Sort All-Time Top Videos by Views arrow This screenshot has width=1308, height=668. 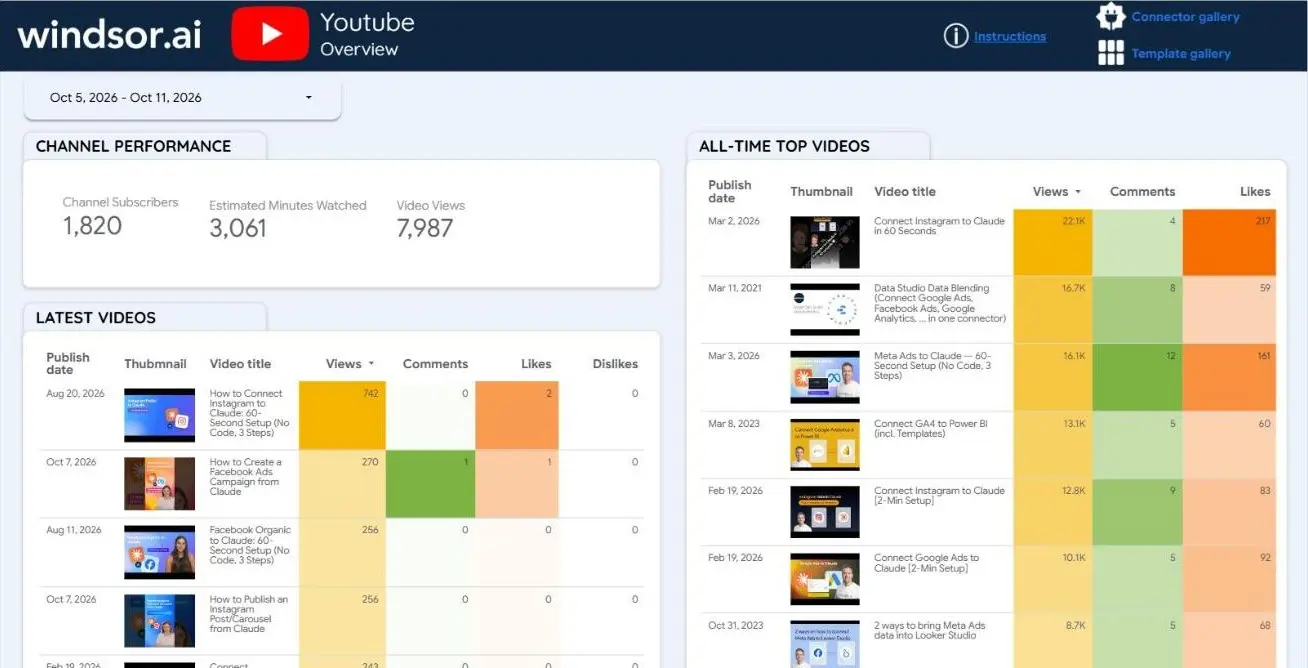(x=1078, y=192)
